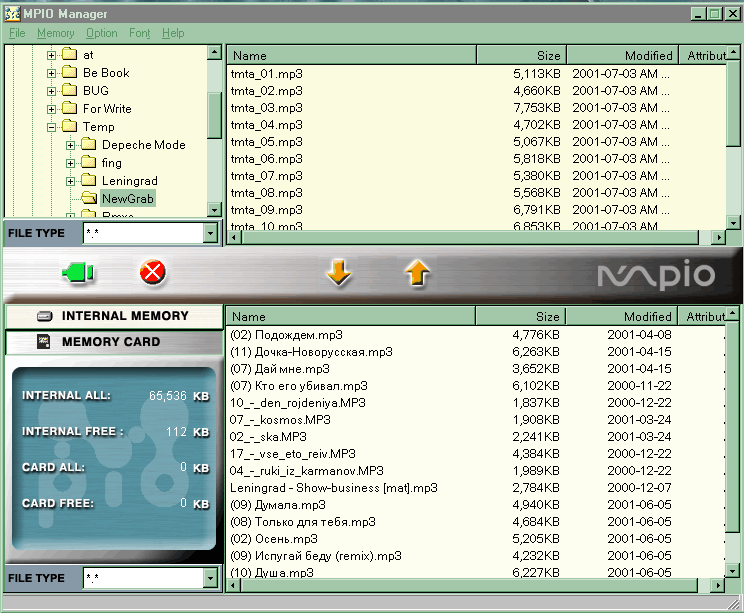The height and width of the screenshot is (613, 744).
Task: Click upper file list horizontal scroll right arrow
Action: pos(719,237)
